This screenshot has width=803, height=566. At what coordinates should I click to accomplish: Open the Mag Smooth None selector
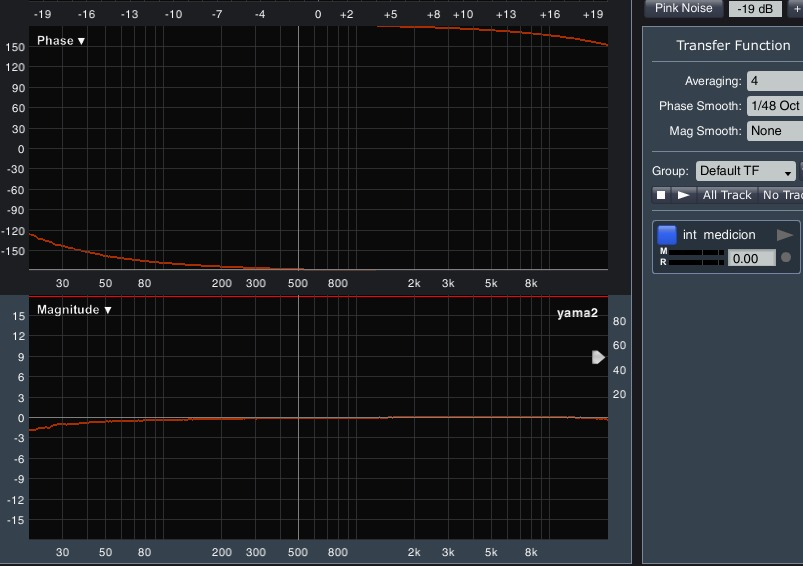[774, 131]
